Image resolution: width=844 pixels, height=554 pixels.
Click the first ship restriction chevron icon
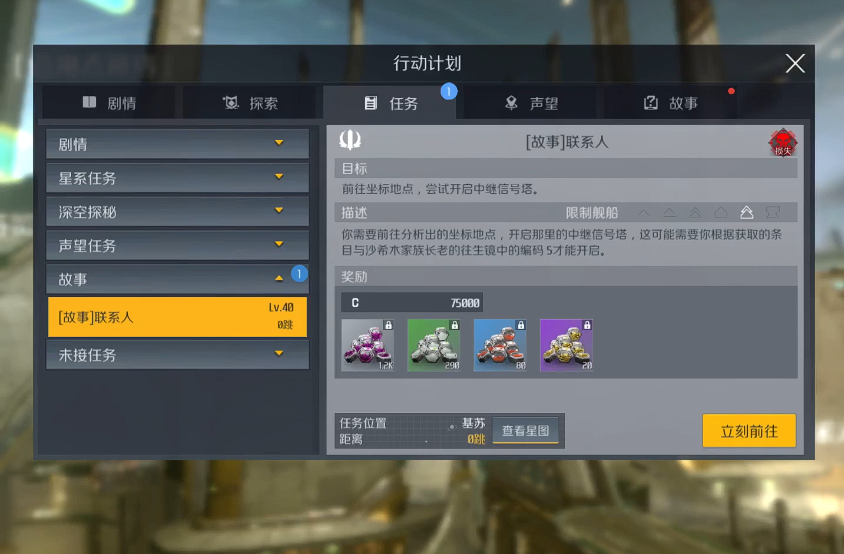click(x=643, y=213)
